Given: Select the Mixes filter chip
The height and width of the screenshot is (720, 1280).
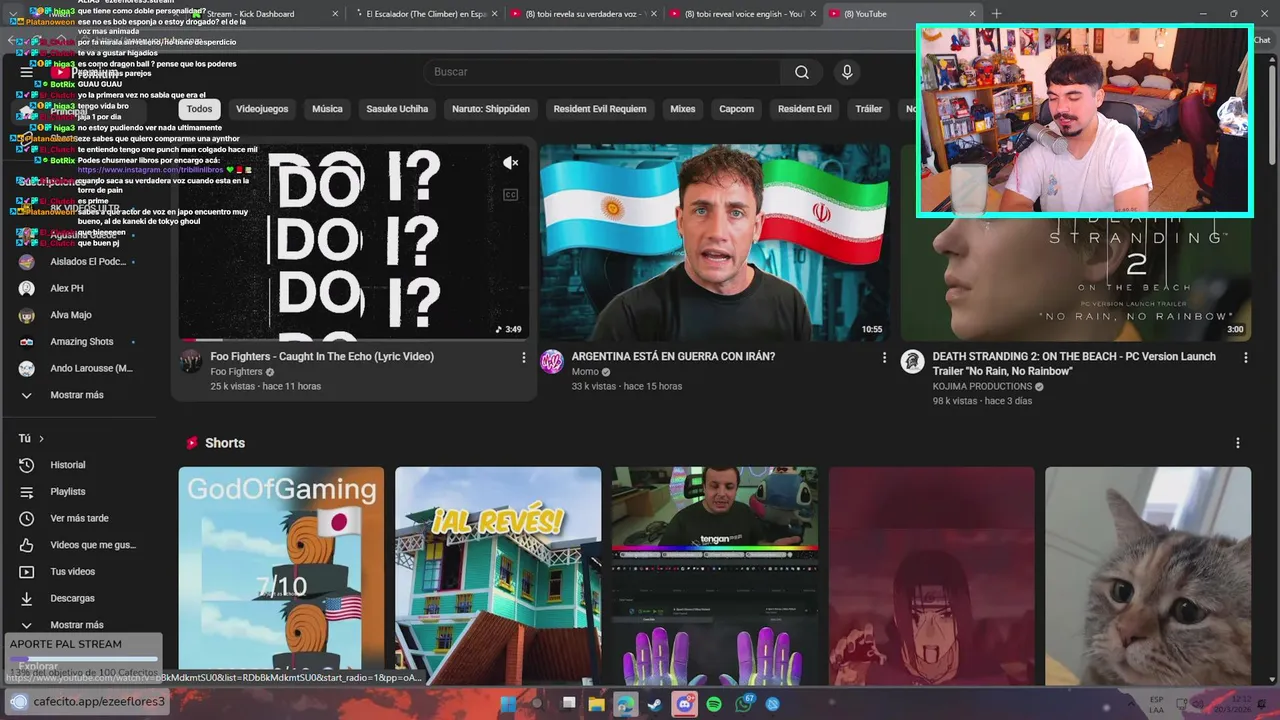Looking at the screenshot, I should click(x=682, y=109).
